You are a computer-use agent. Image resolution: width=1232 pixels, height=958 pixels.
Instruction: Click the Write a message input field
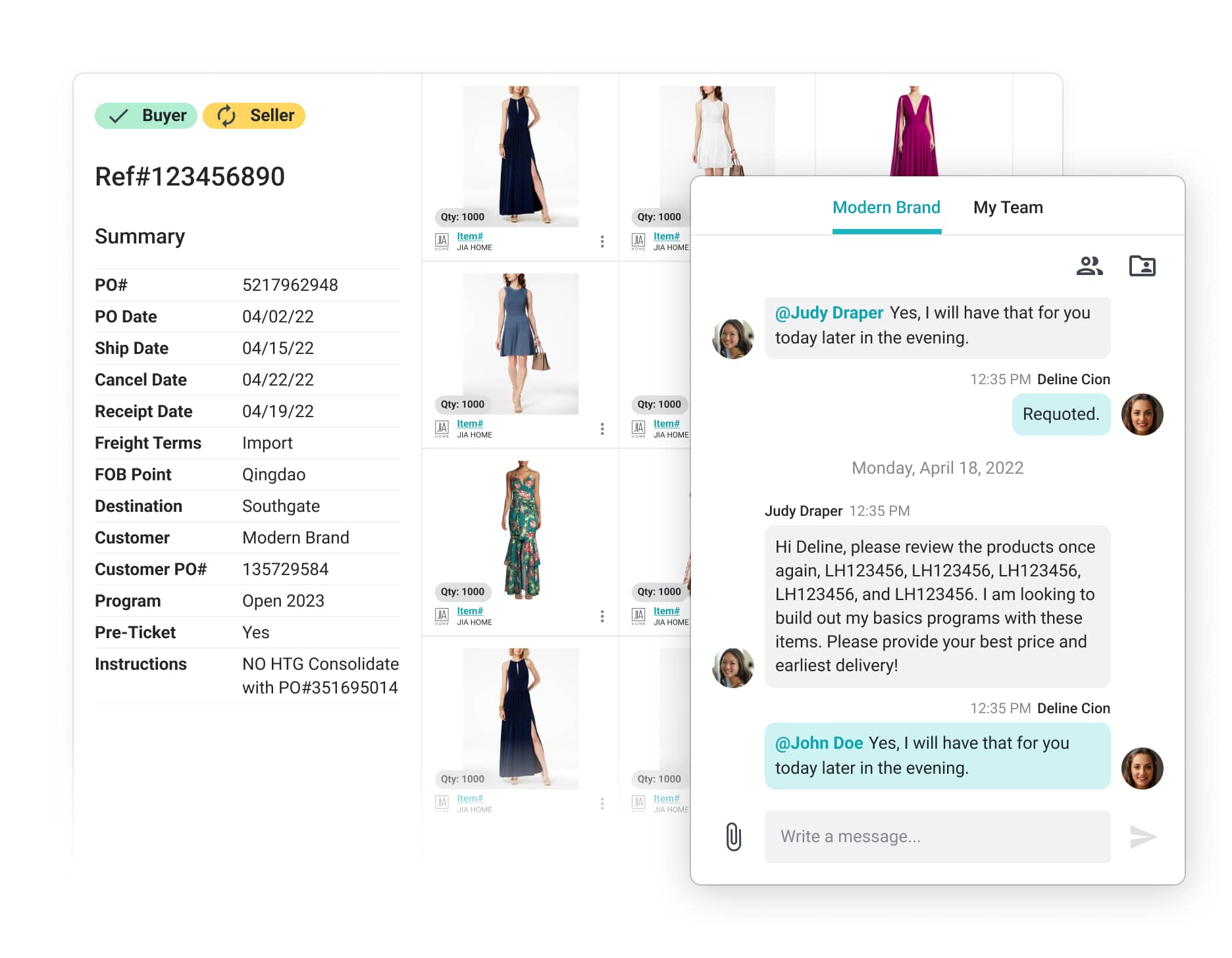point(937,836)
